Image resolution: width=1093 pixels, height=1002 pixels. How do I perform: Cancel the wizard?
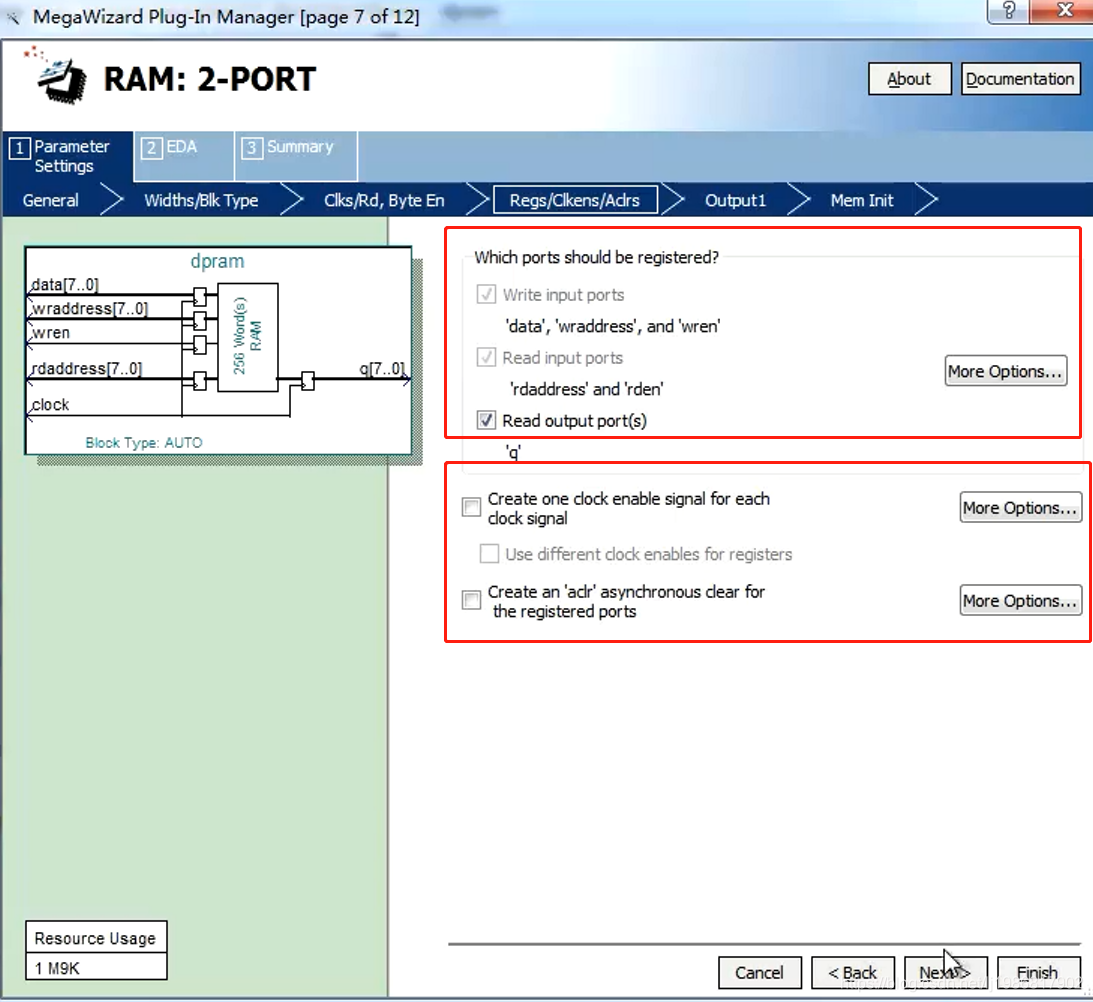click(760, 973)
